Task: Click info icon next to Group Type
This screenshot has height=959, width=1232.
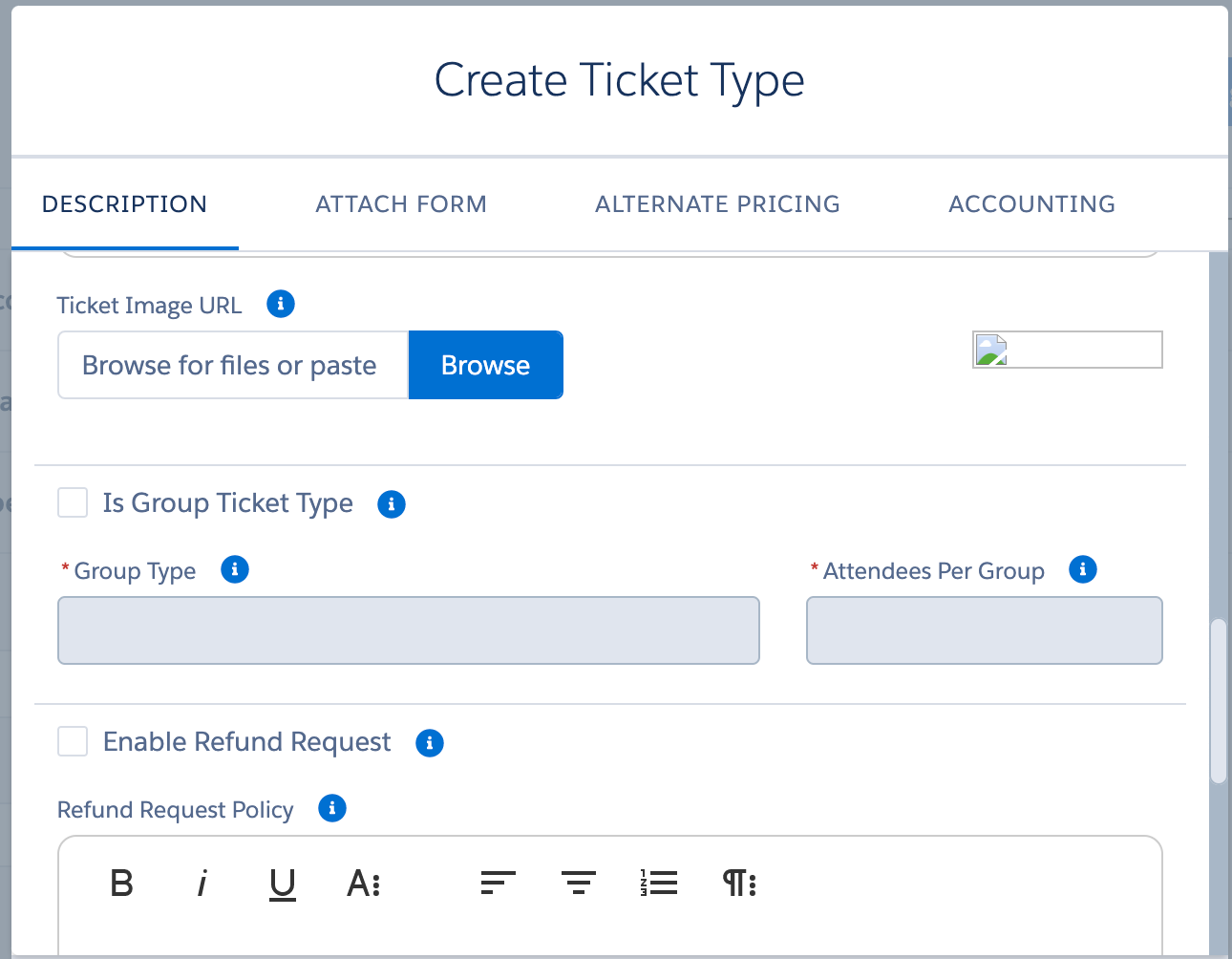Action: point(235,570)
